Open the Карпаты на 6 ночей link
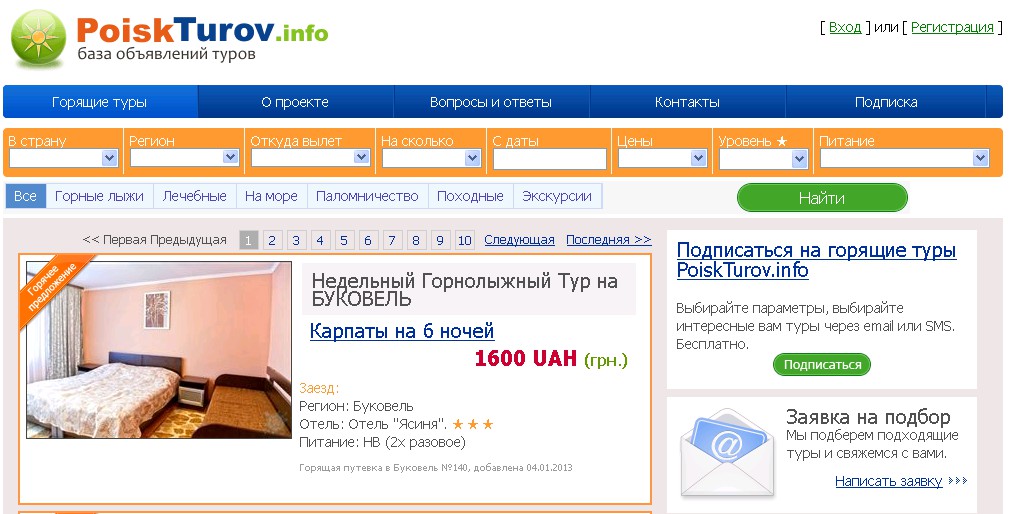The image size is (1009, 514). click(x=402, y=331)
